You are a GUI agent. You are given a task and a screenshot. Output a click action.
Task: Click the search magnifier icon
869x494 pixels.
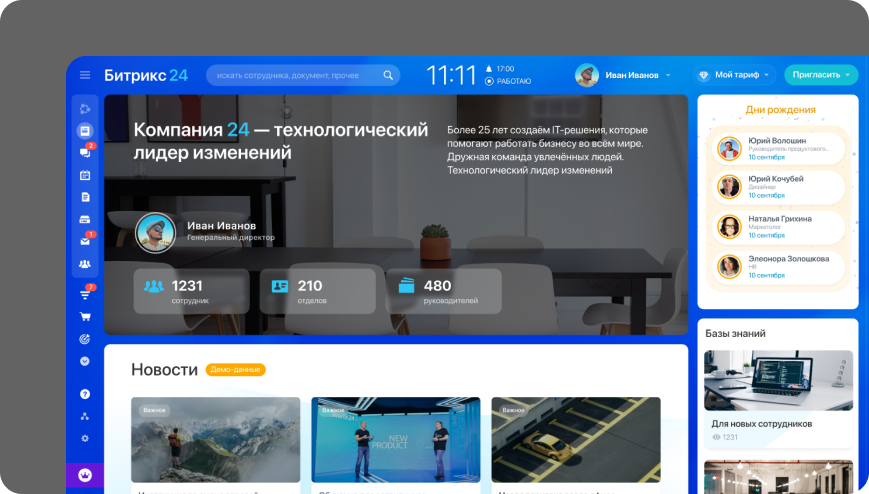click(388, 75)
